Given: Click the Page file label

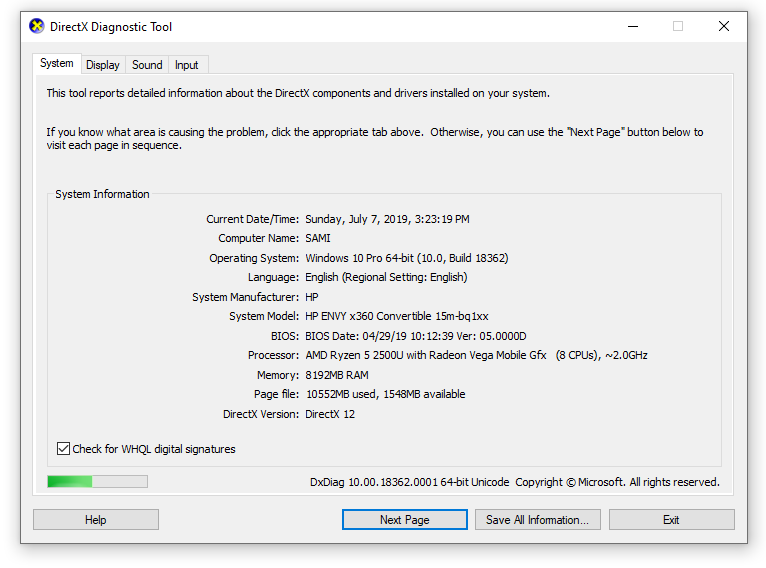Looking at the screenshot, I should click(276, 394).
